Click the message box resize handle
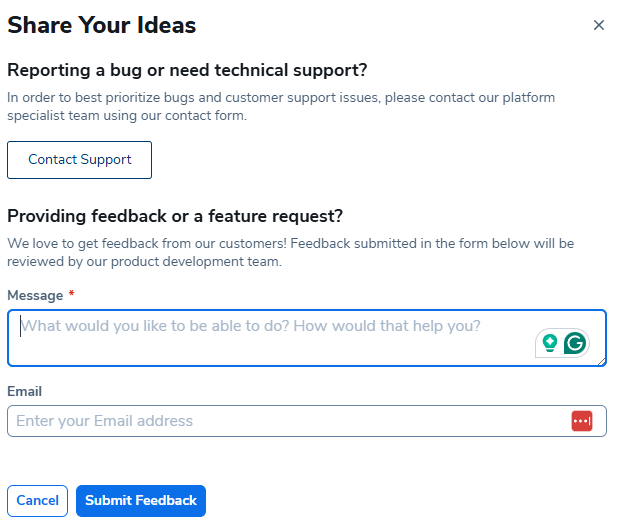 coord(601,361)
